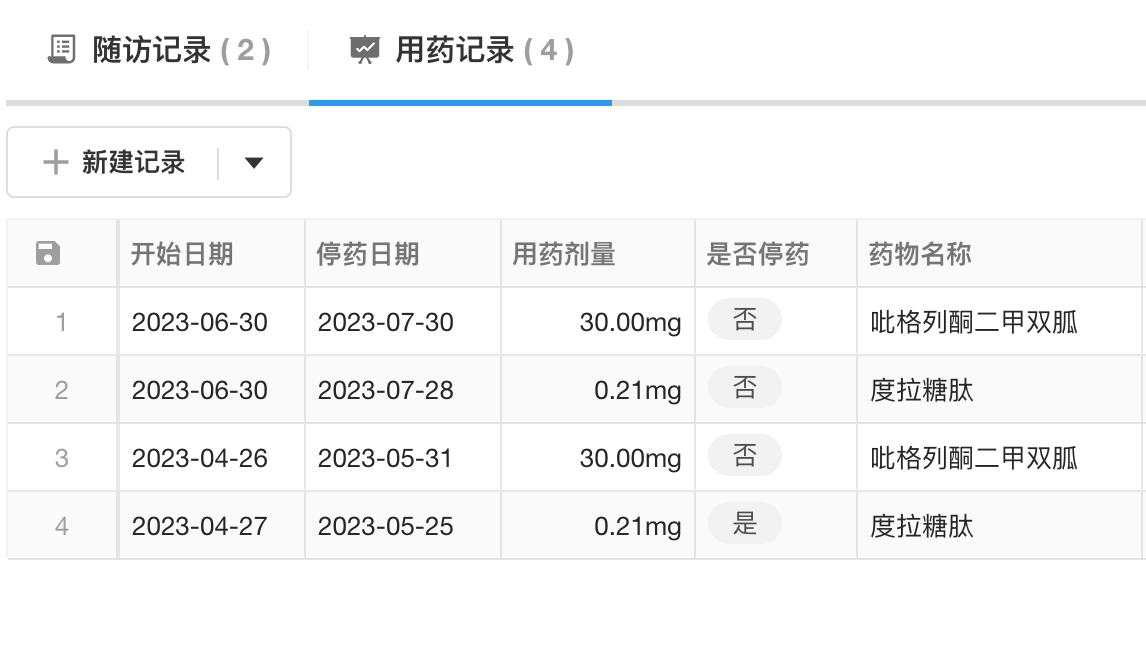Viewport: 1146px width, 656px height.
Task: Select row number 3
Action: click(x=62, y=458)
